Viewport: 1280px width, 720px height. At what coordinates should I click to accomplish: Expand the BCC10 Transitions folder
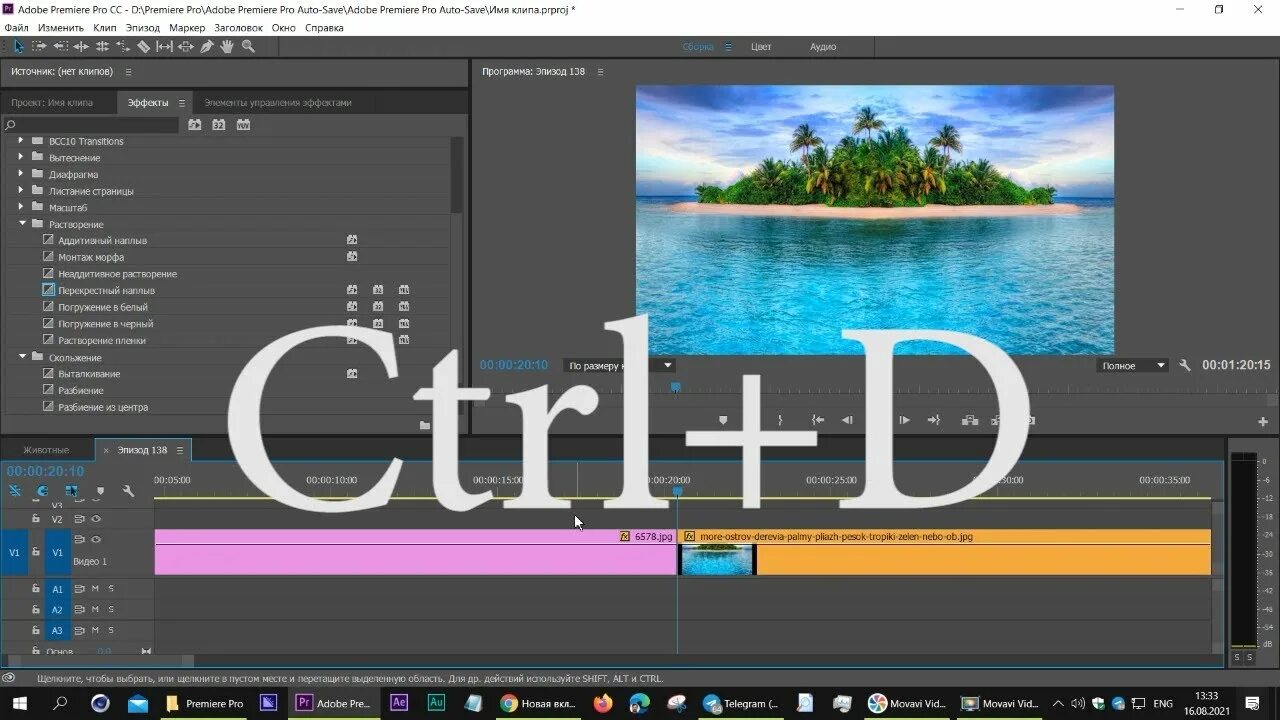(x=21, y=141)
